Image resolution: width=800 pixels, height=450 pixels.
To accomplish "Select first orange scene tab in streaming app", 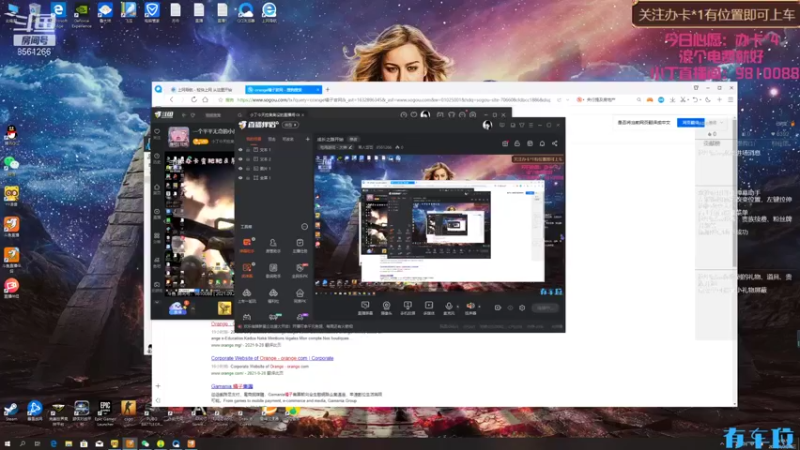I will point(254,139).
